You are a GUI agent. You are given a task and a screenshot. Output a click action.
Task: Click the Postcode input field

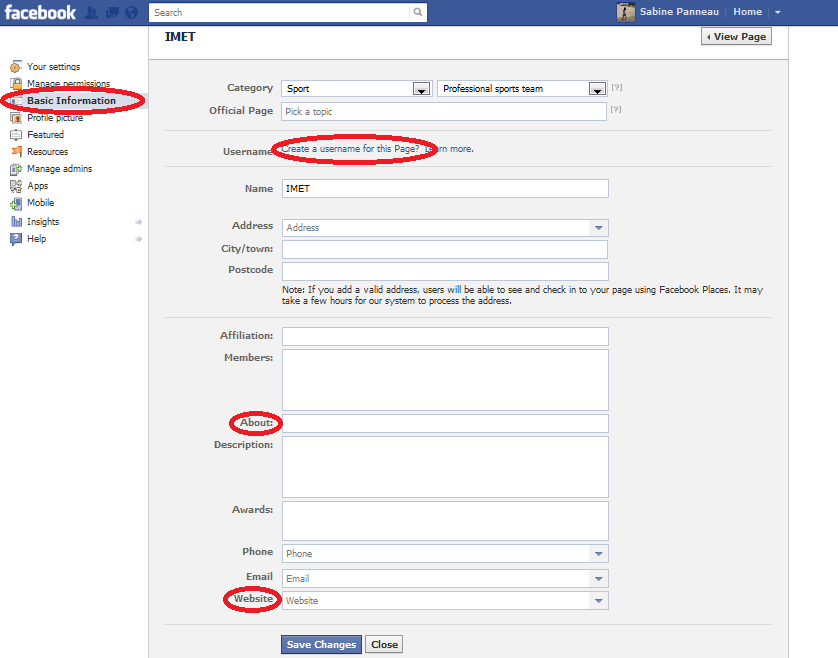[x=445, y=271]
